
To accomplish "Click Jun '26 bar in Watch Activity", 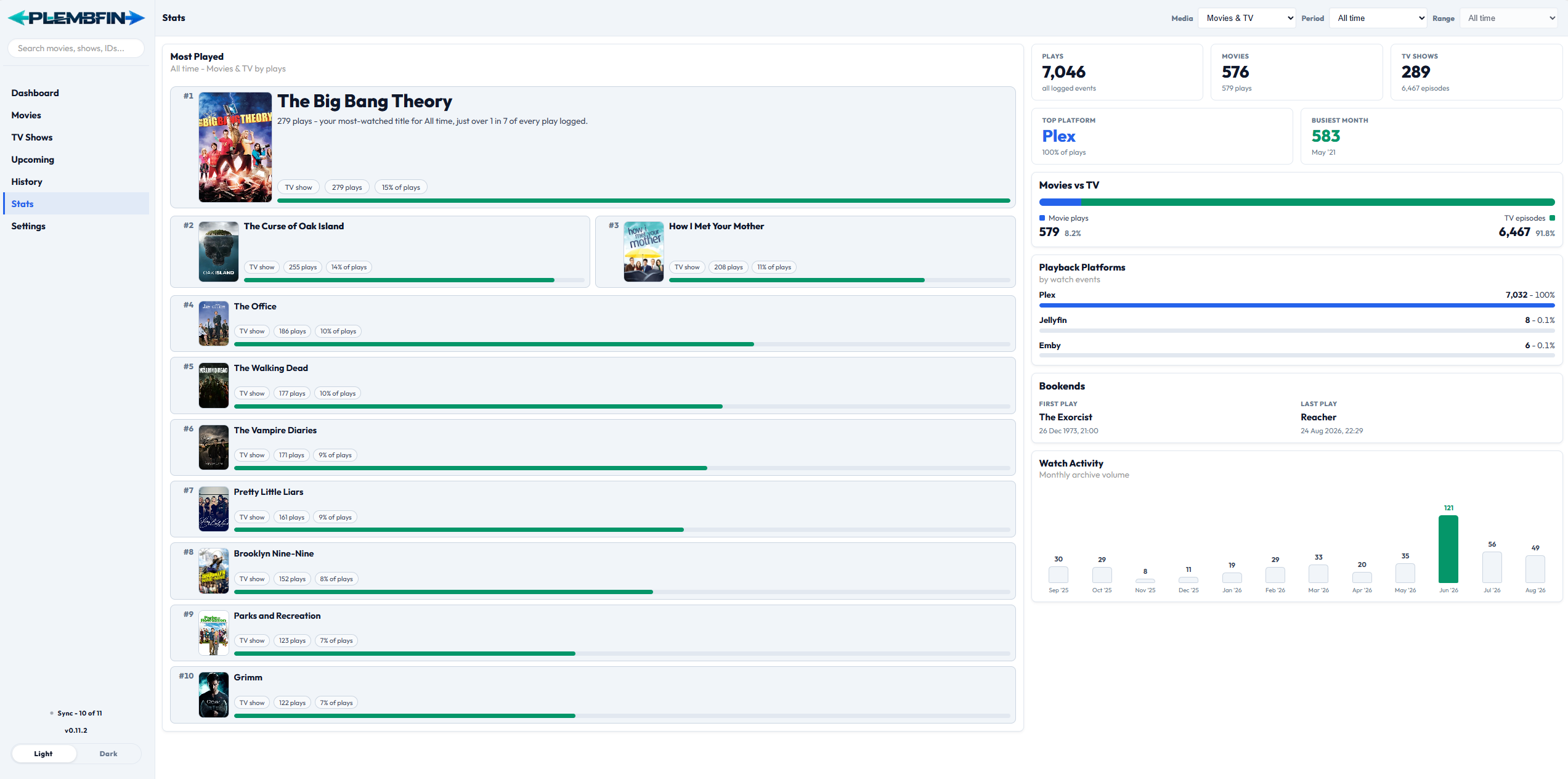I will (x=1448, y=549).
